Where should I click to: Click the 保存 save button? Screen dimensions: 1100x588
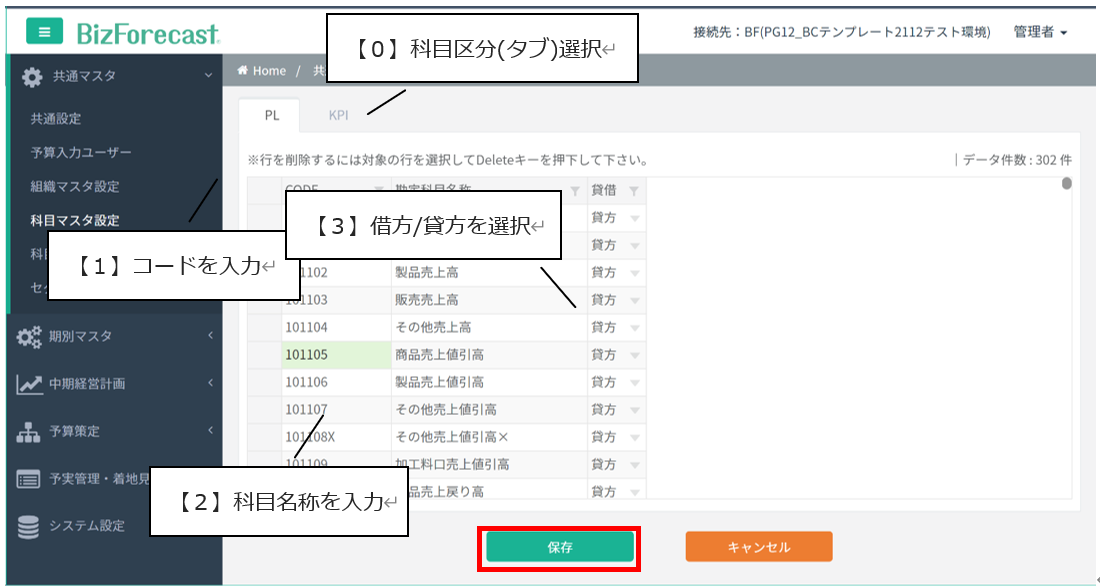tap(559, 547)
